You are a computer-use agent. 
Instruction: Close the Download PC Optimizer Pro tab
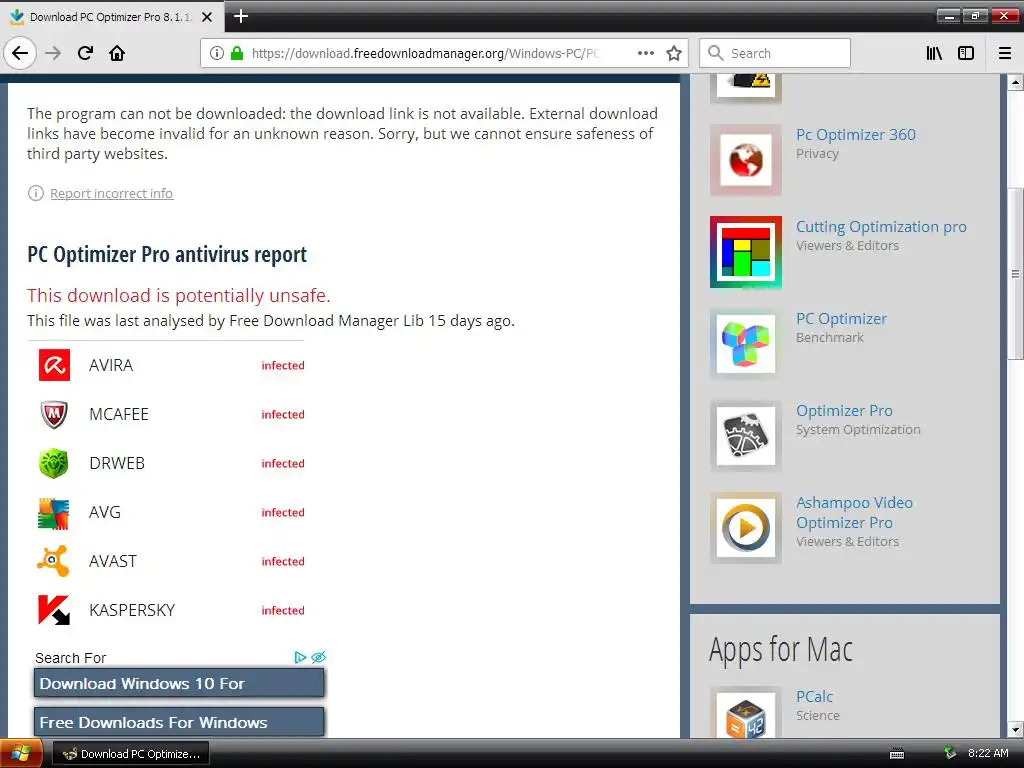207,17
